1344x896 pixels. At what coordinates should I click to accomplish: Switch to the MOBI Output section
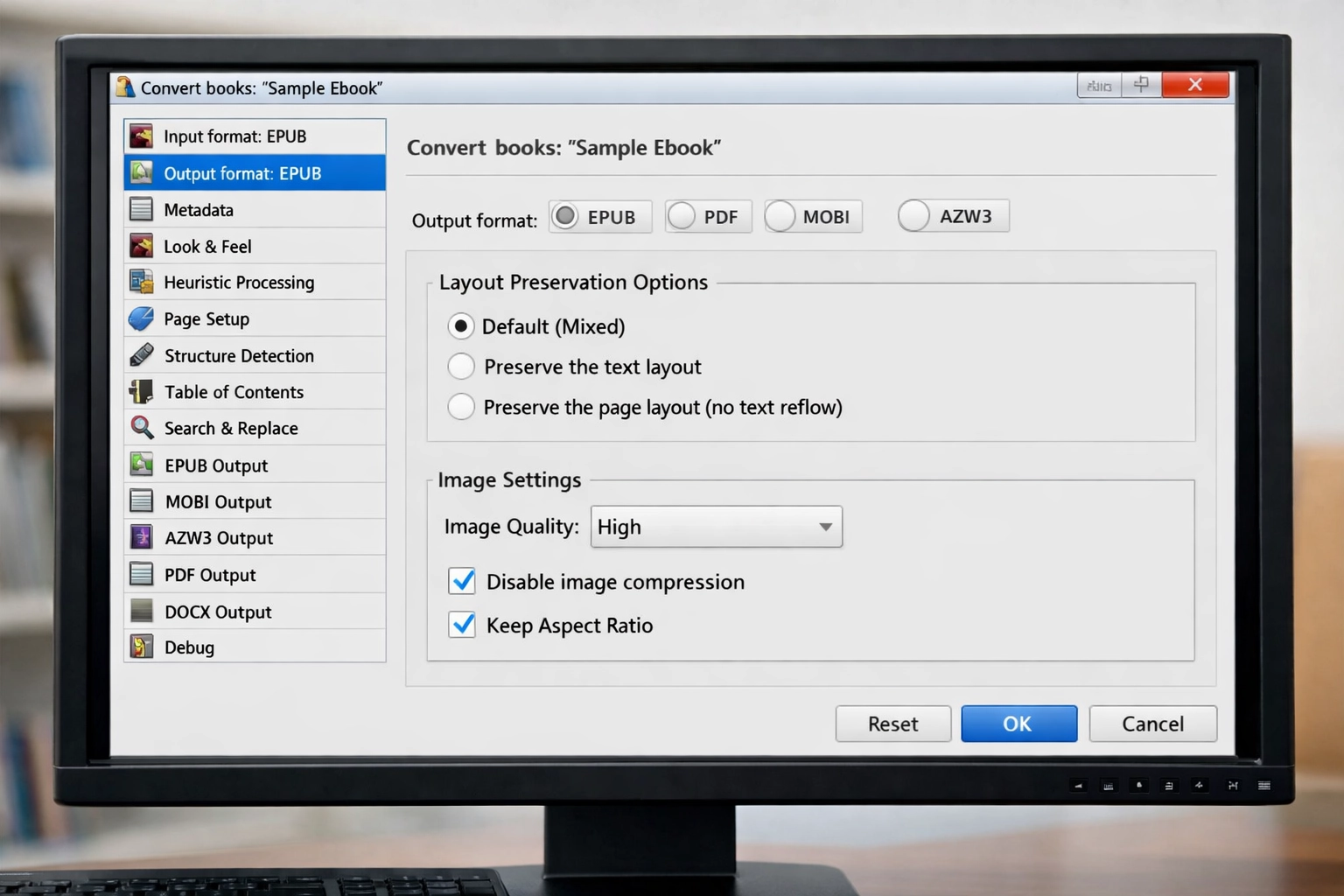point(255,501)
